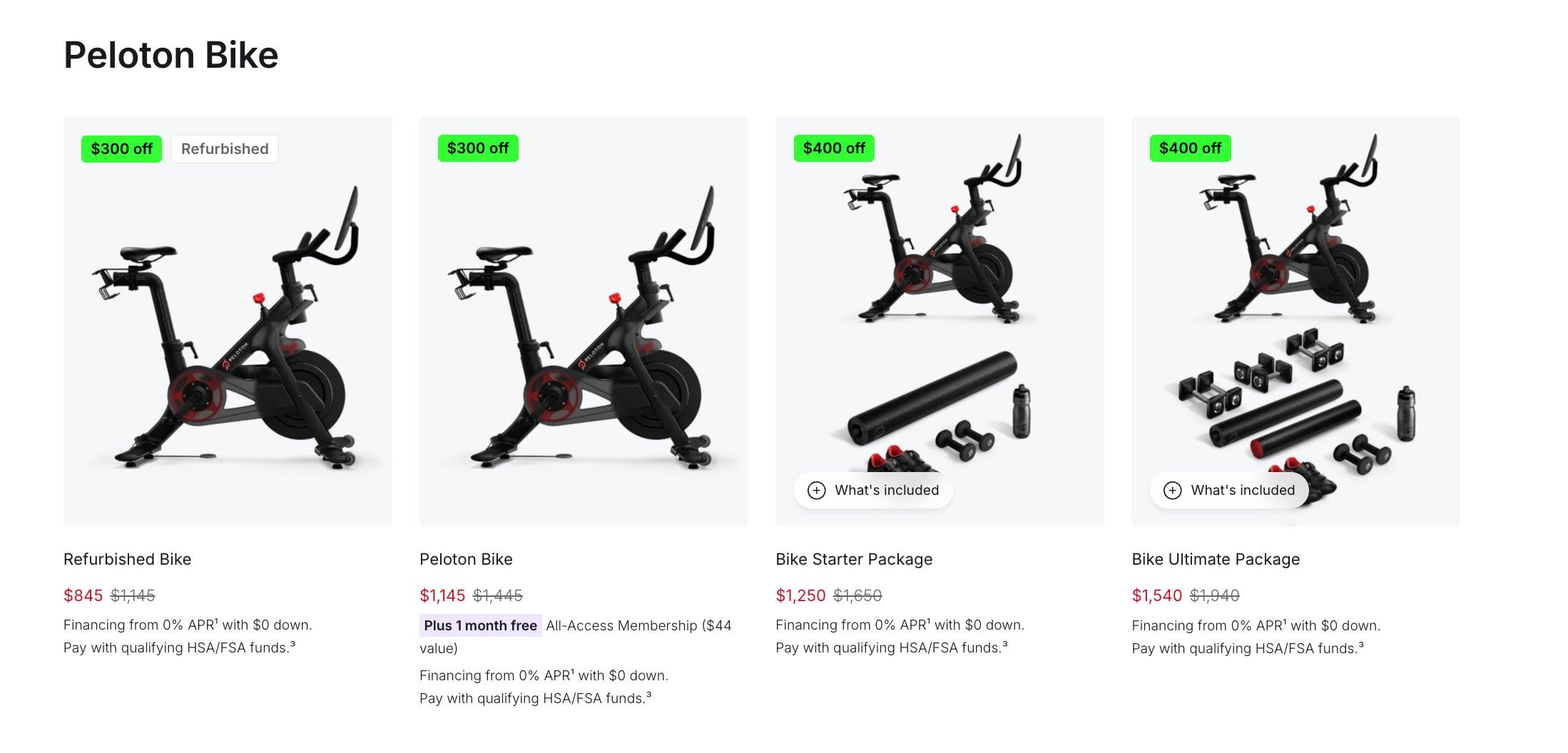This screenshot has height=753, width=1568.
Task: Click the Refurbished tag badge
Action: (225, 149)
